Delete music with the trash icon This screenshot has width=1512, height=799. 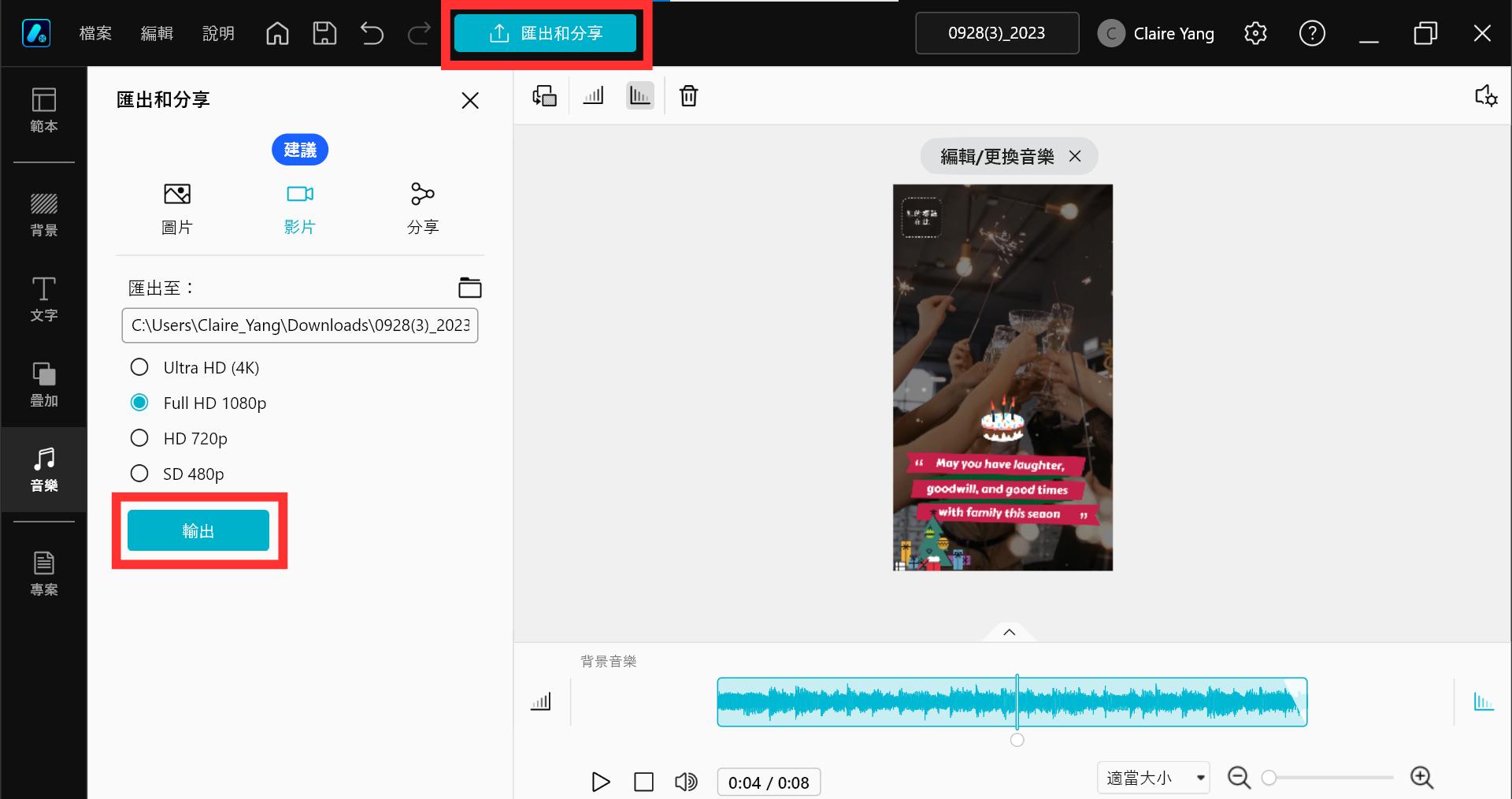[x=689, y=96]
